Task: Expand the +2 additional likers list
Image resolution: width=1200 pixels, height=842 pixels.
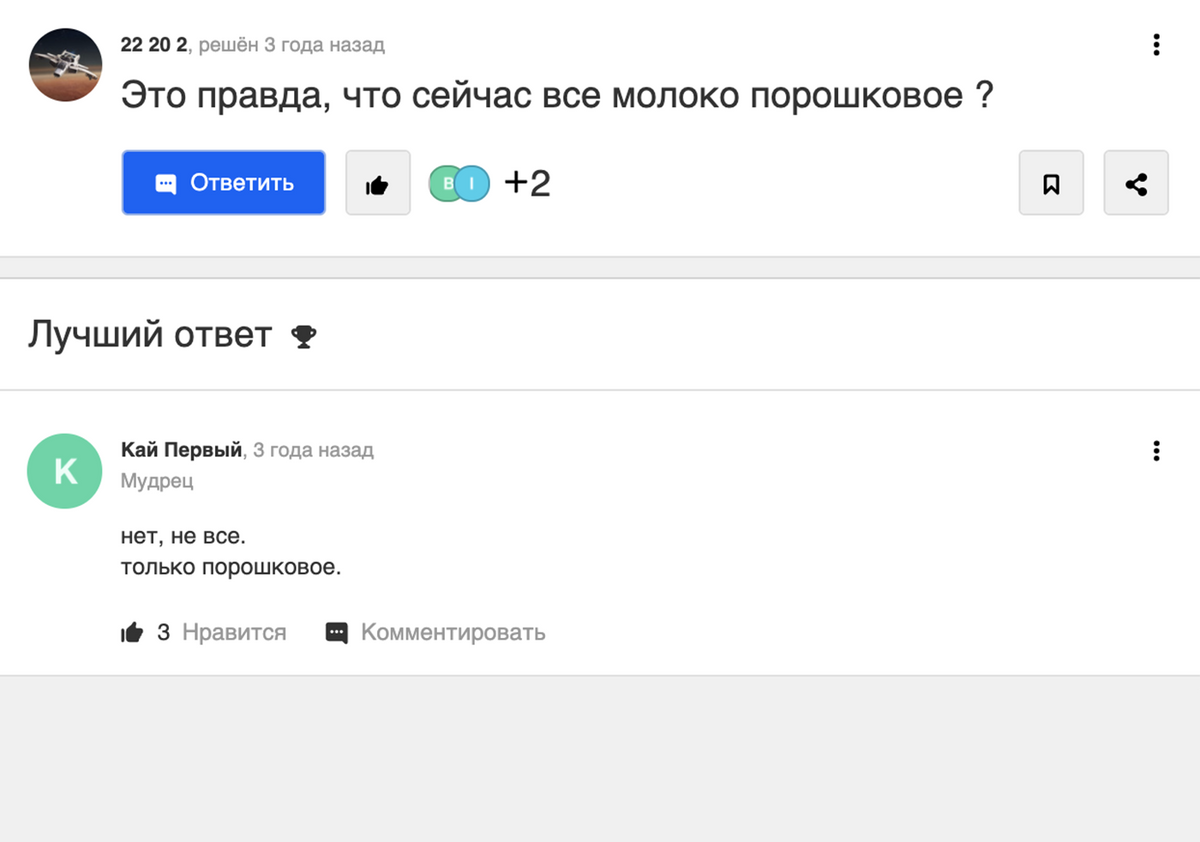Action: tap(527, 183)
